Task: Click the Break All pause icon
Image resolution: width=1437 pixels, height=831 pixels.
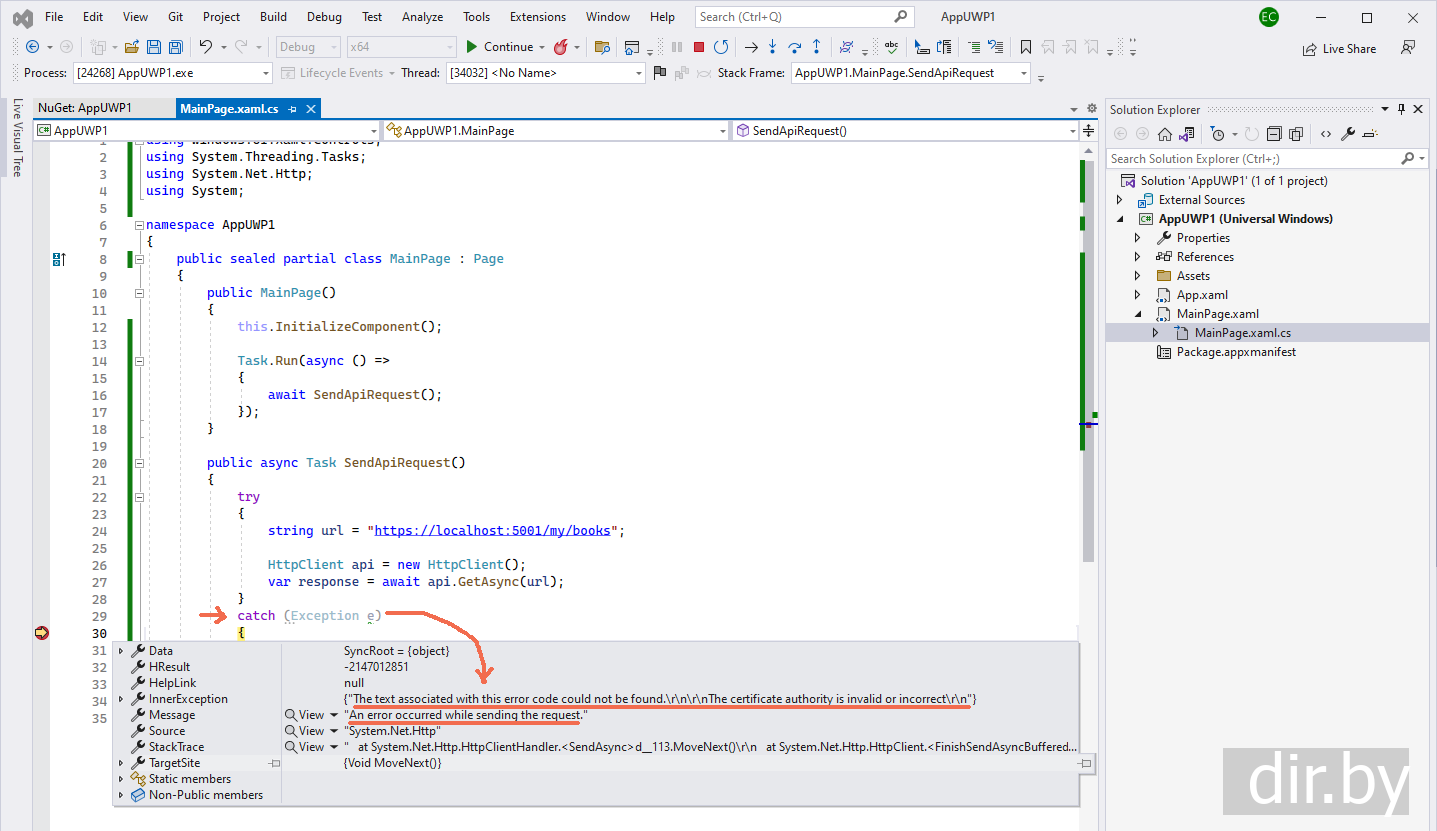Action: [x=677, y=47]
